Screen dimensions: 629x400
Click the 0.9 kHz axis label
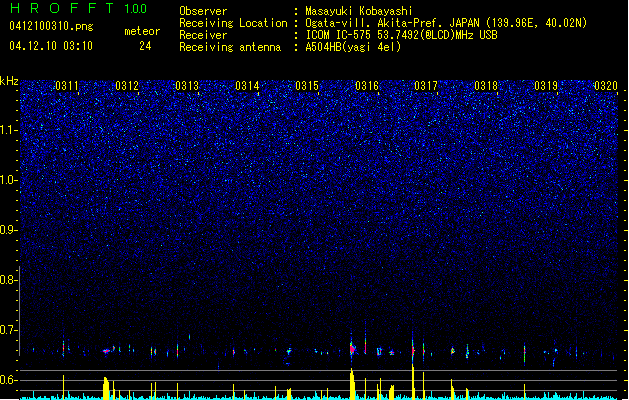tap(8, 230)
